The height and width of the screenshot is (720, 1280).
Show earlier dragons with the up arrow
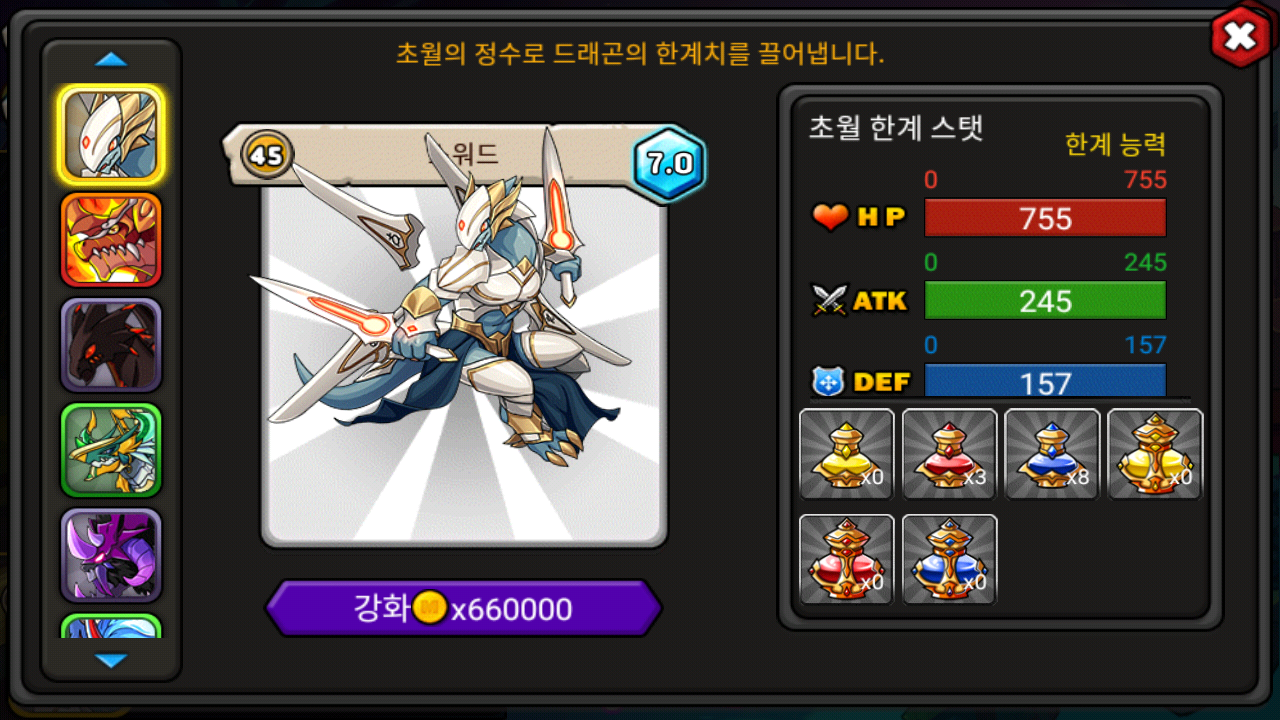pos(111,60)
